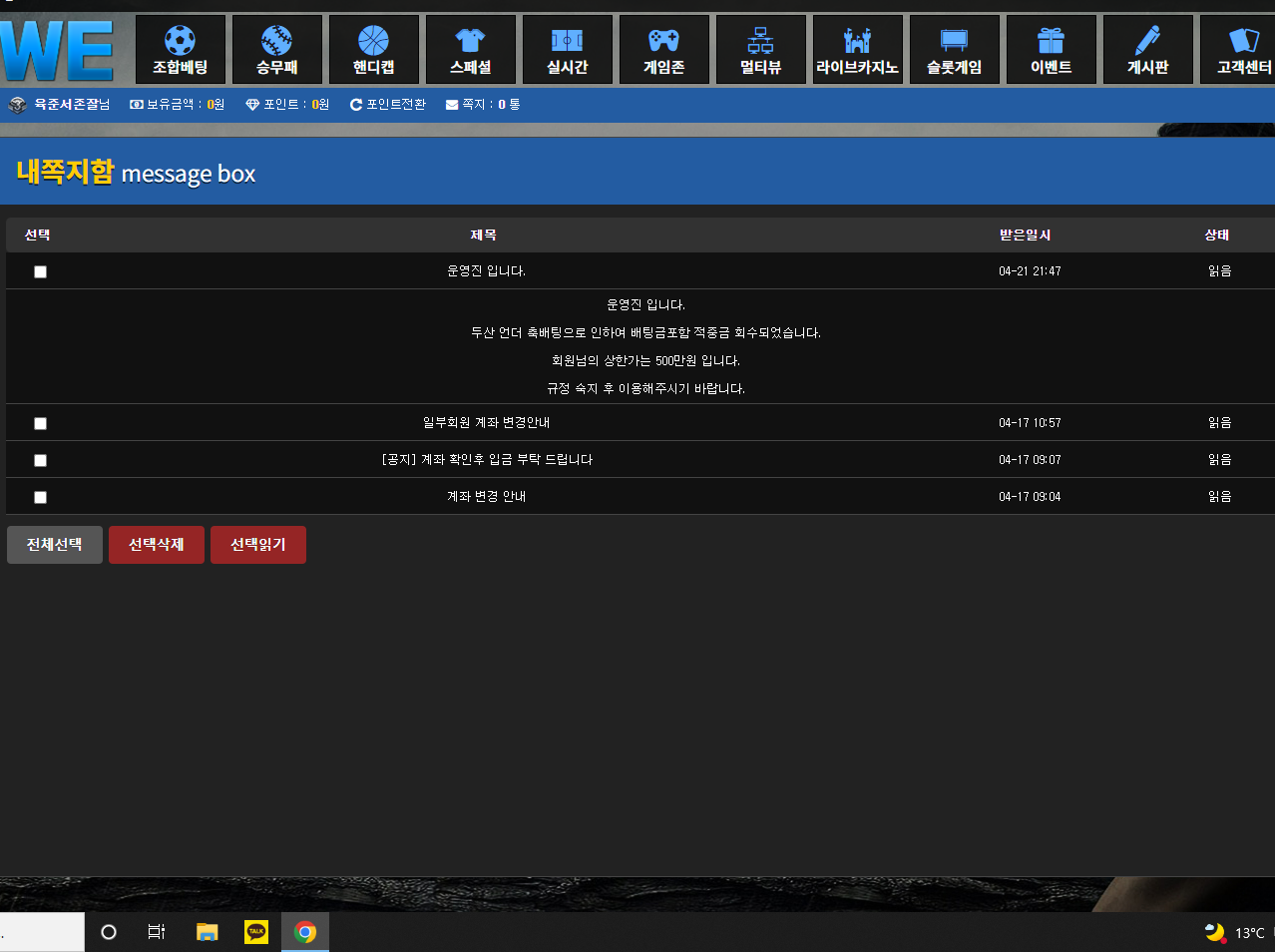Open message titled 운영진 입니다.
The image size is (1275, 952).
click(486, 271)
